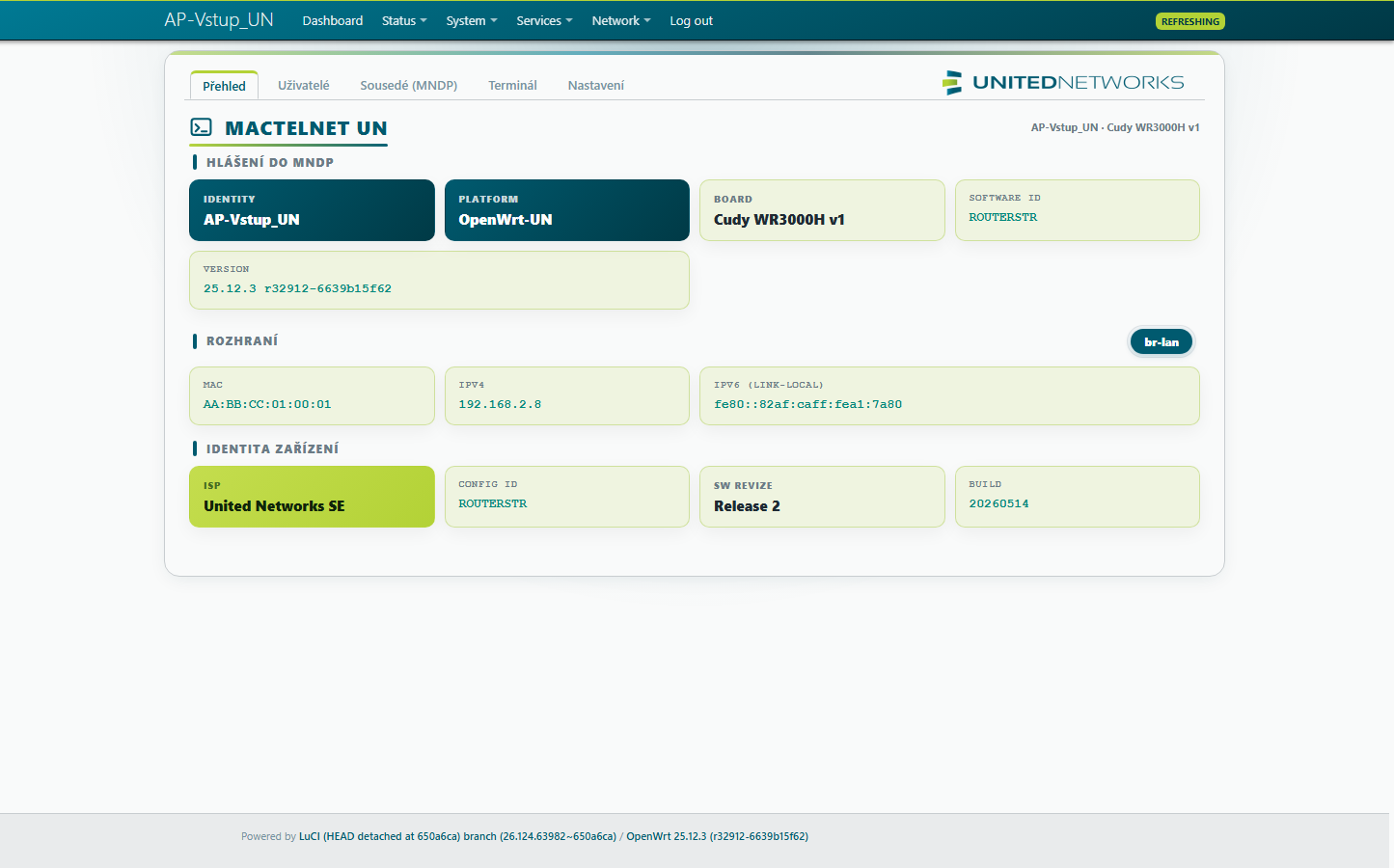1394x868 pixels.
Task: Click the ISP card United Networks SE
Action: [312, 497]
